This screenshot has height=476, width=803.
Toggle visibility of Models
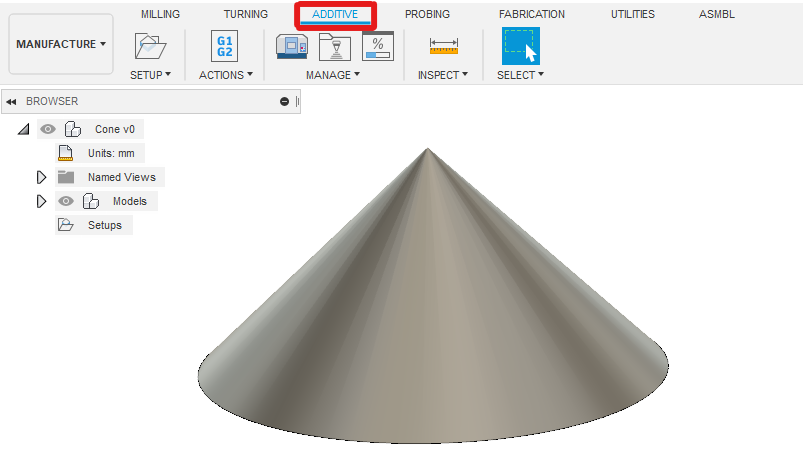pos(66,201)
